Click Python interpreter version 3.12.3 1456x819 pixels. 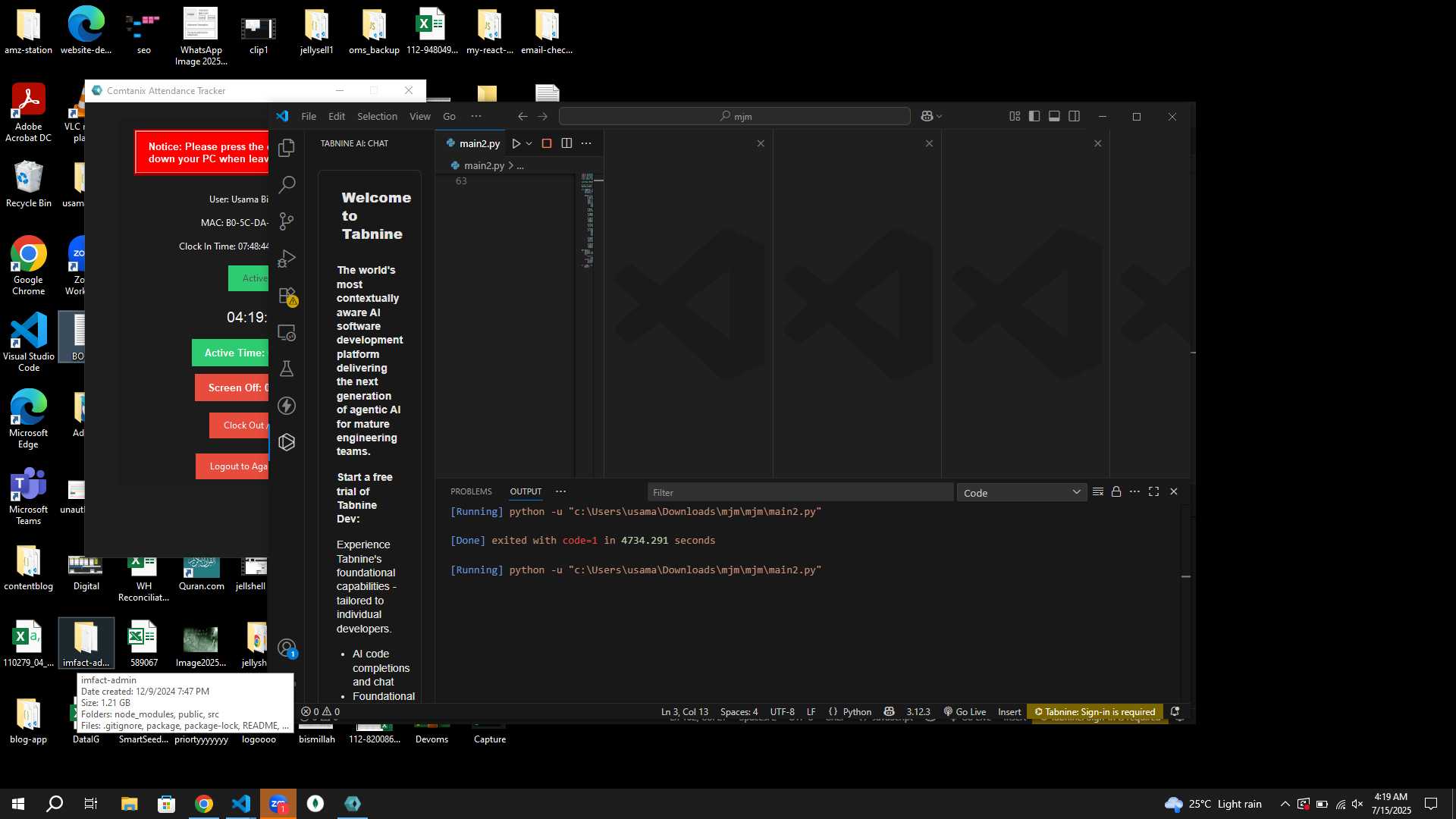(918, 711)
